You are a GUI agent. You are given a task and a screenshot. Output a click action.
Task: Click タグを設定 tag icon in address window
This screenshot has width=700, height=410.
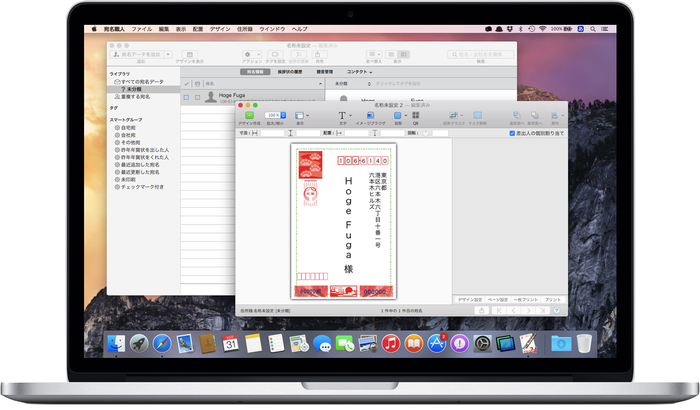point(275,54)
